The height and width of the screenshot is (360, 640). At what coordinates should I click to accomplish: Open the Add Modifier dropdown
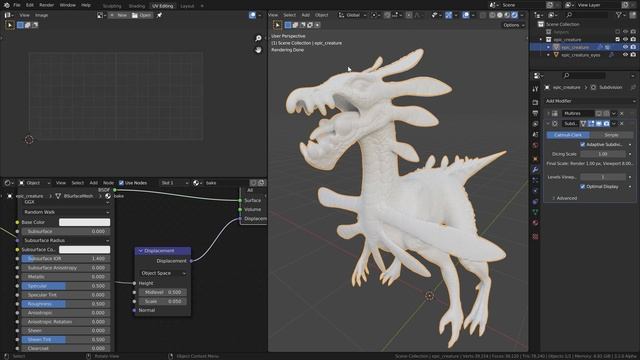point(590,101)
